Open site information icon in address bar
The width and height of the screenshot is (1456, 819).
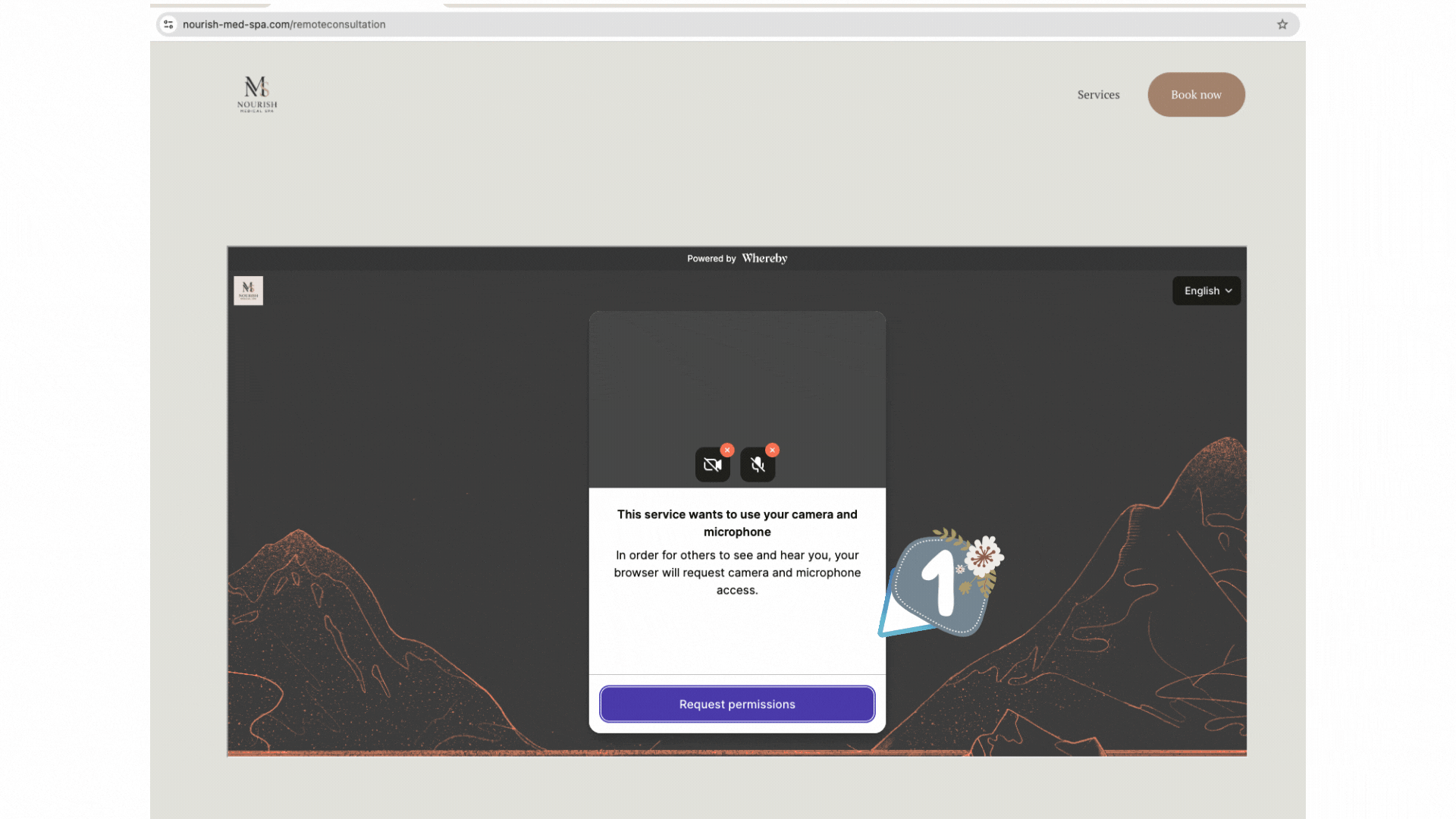click(168, 24)
